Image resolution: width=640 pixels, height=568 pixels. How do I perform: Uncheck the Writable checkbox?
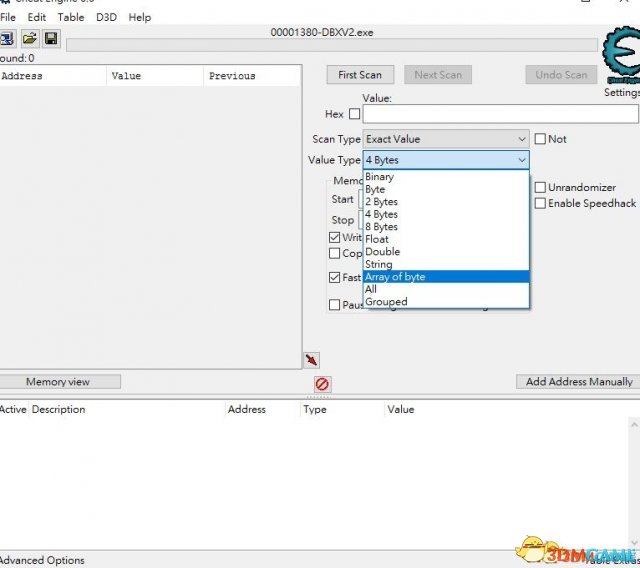pyautogui.click(x=334, y=237)
